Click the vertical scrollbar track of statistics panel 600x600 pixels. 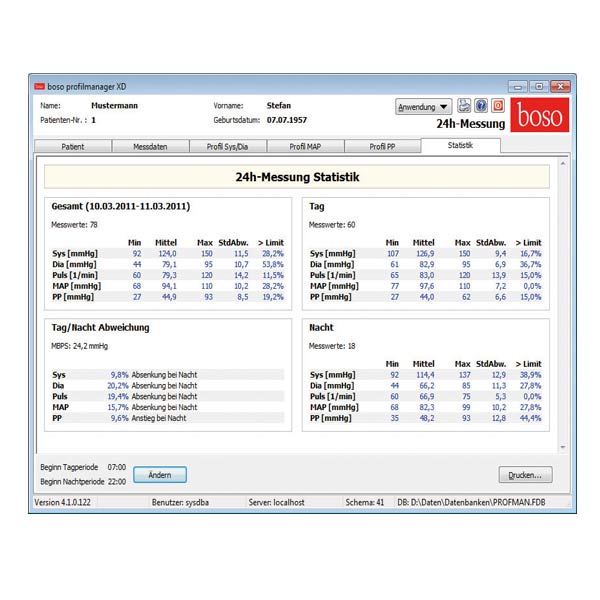coord(562,305)
